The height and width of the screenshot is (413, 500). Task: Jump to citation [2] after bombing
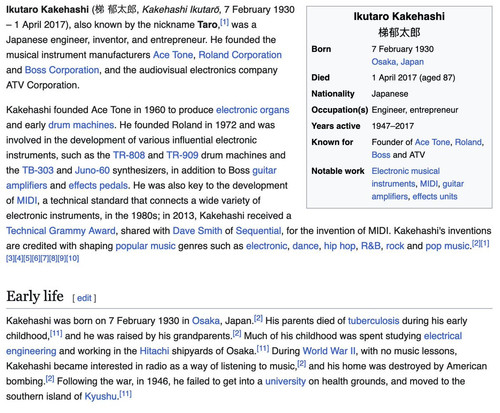tap(50, 379)
